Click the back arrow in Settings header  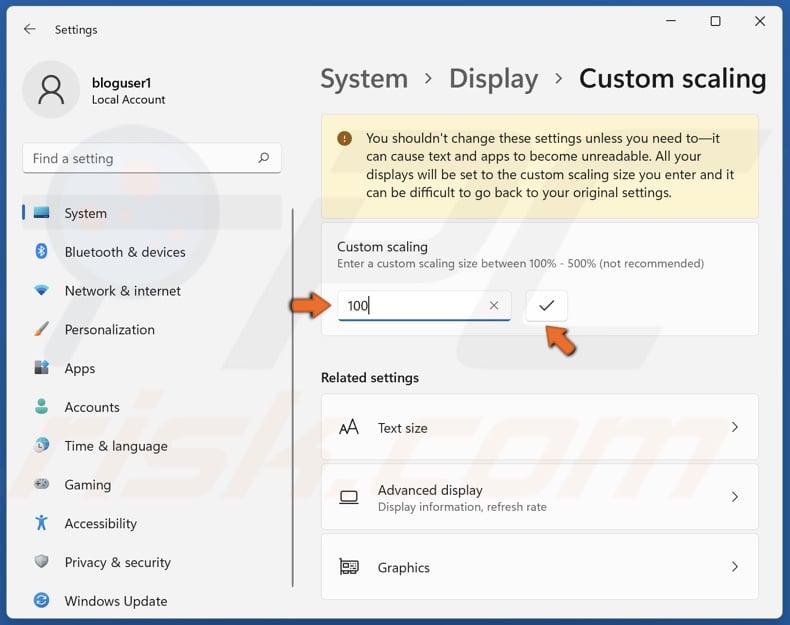[30, 29]
